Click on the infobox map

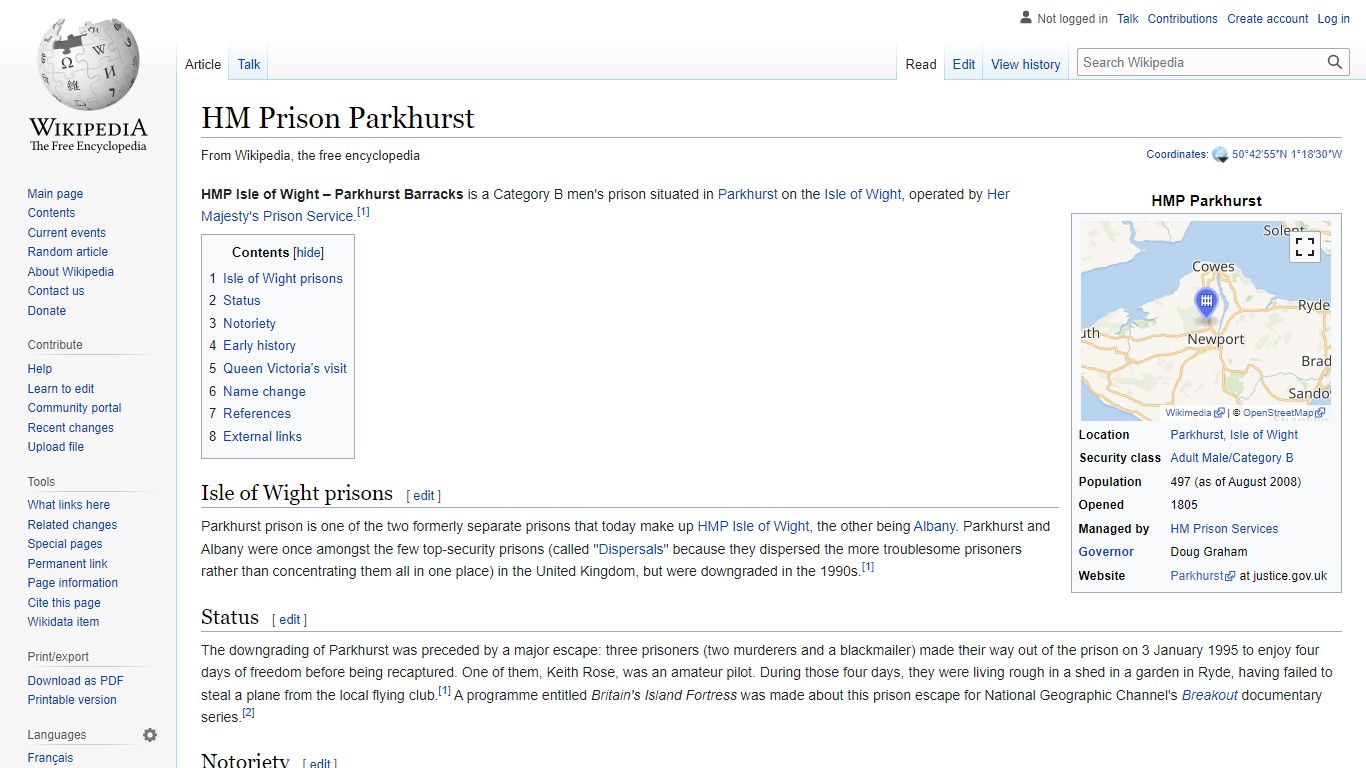[x=1206, y=320]
